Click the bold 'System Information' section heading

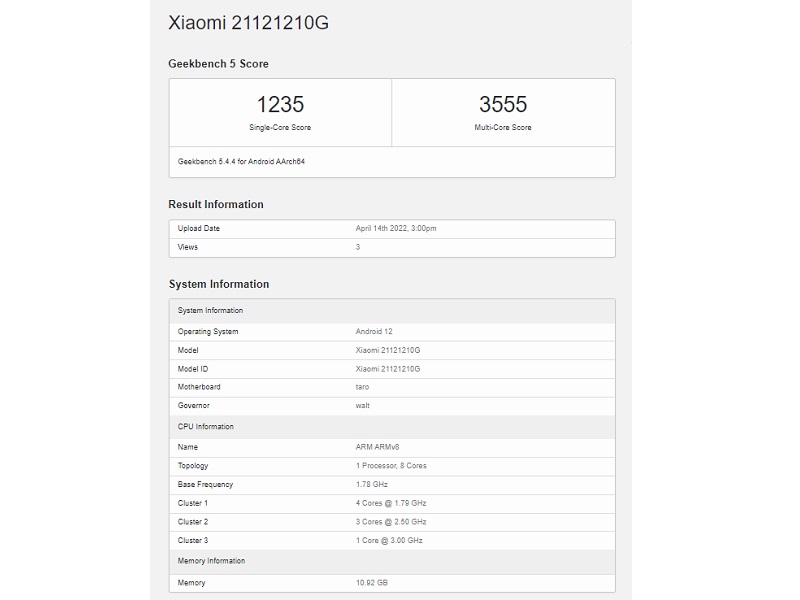tap(219, 284)
